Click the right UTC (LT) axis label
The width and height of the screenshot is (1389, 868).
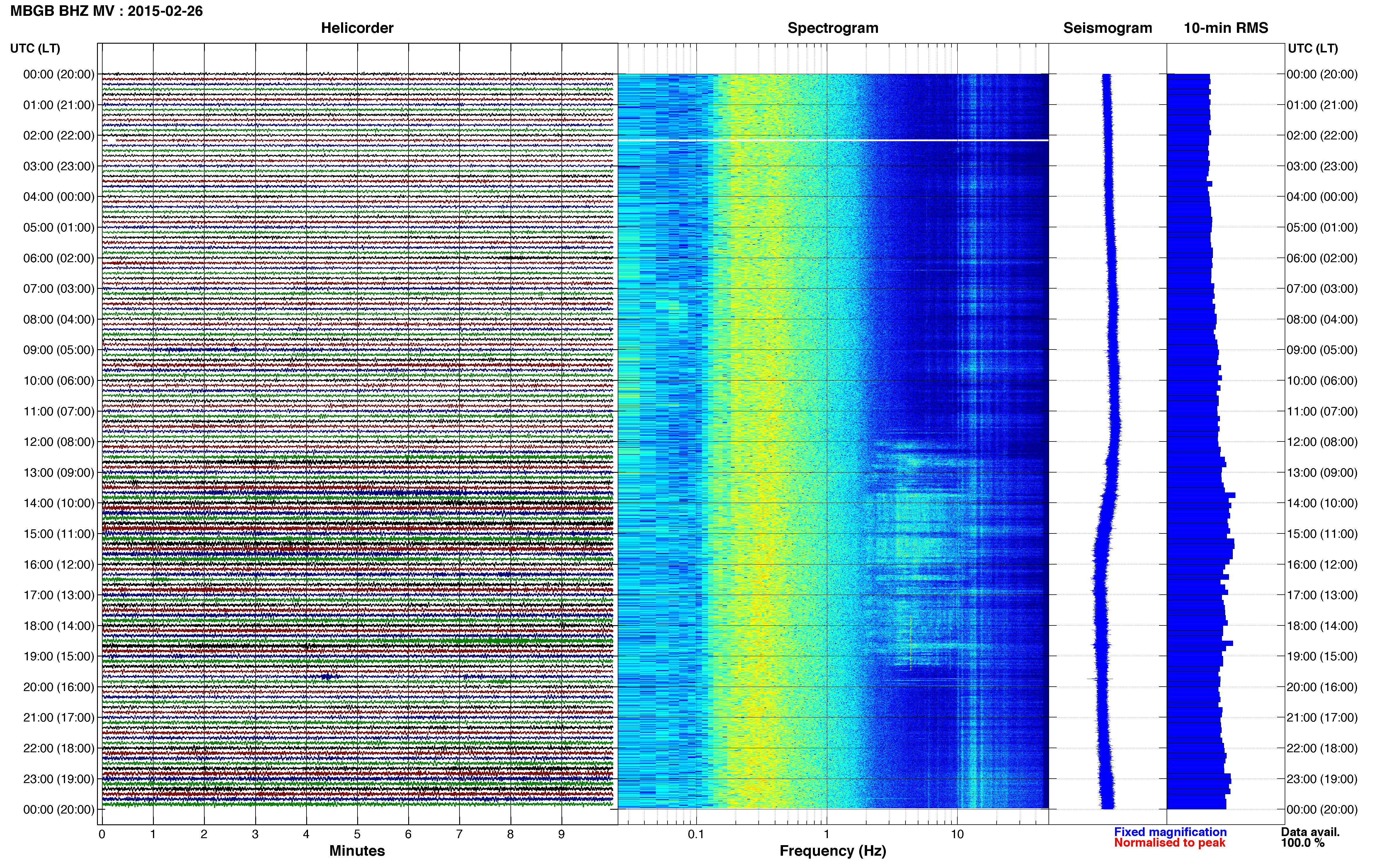click(1313, 48)
